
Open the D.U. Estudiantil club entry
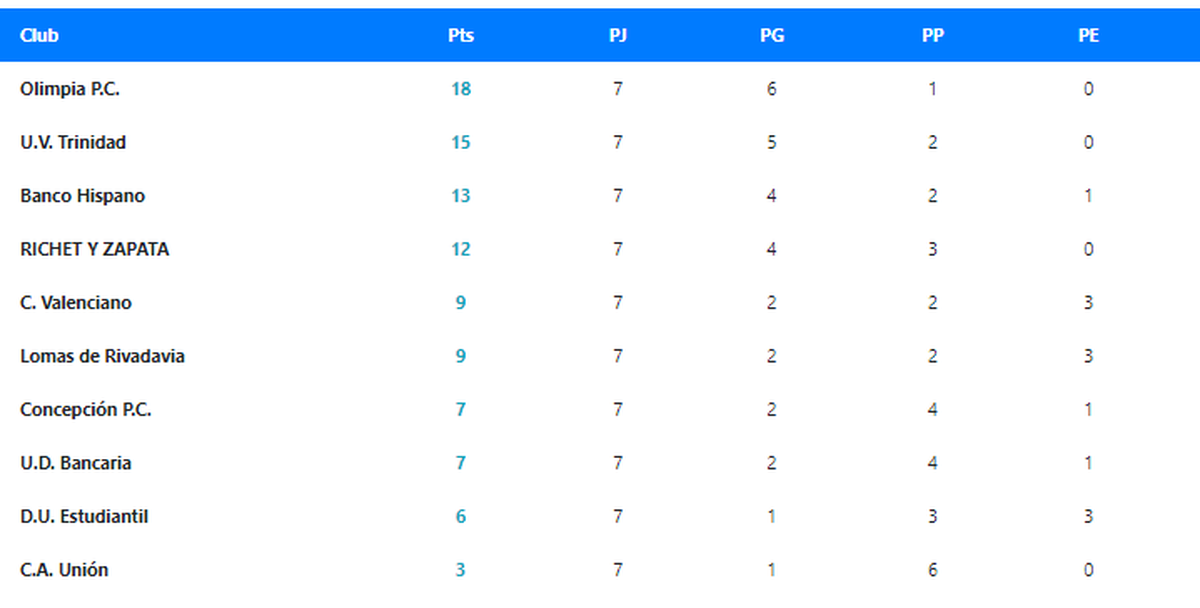click(84, 517)
